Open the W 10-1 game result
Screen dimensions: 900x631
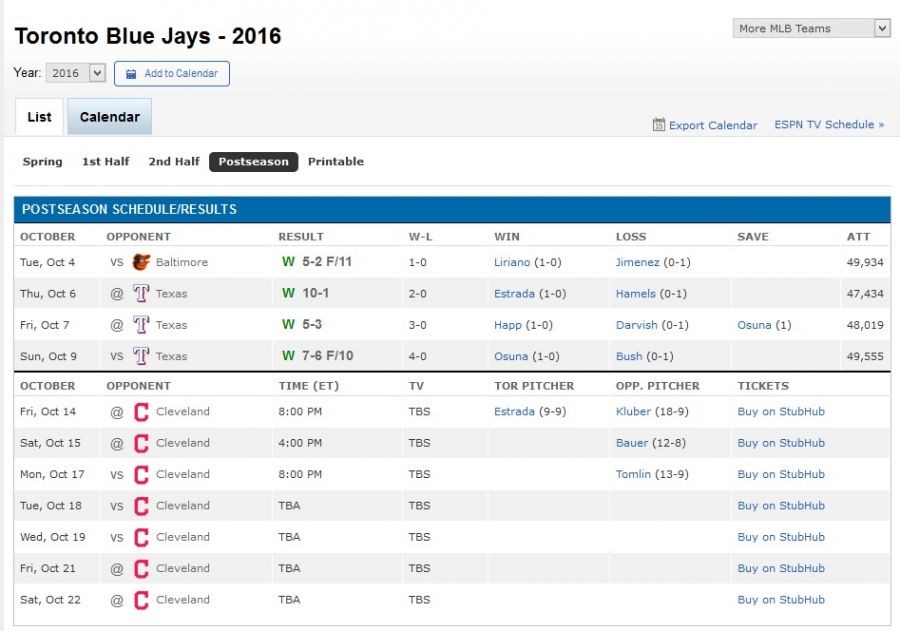click(x=305, y=293)
